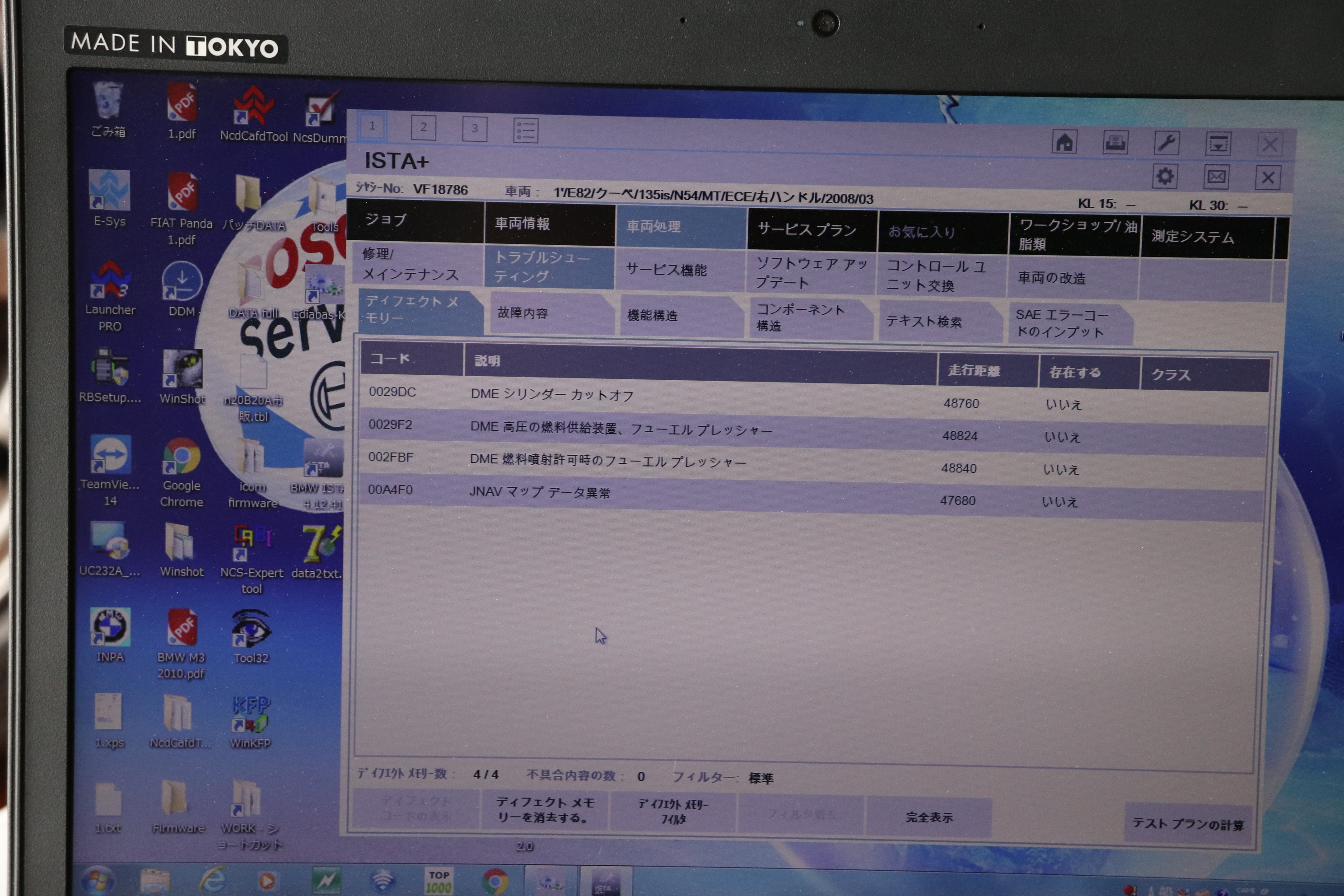Select the 車両の改造 sub-tab
1344x896 pixels.
point(1074,278)
